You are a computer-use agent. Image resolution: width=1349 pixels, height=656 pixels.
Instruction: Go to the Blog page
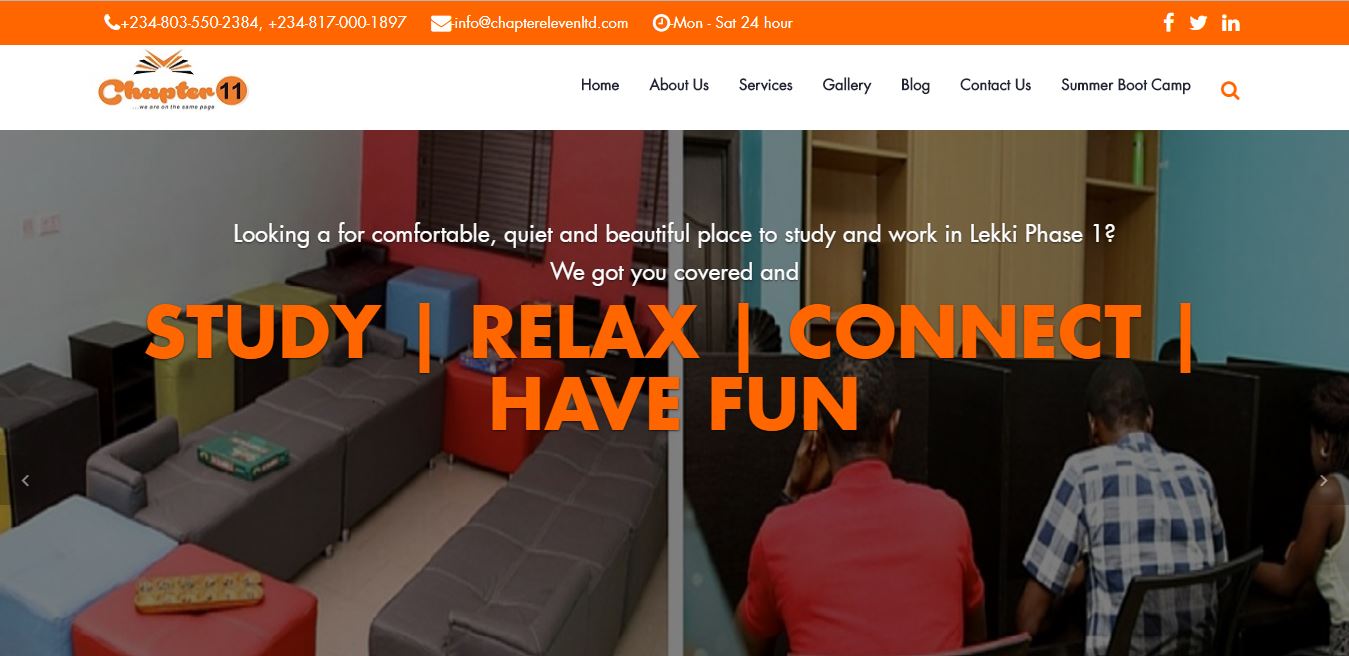coord(915,85)
